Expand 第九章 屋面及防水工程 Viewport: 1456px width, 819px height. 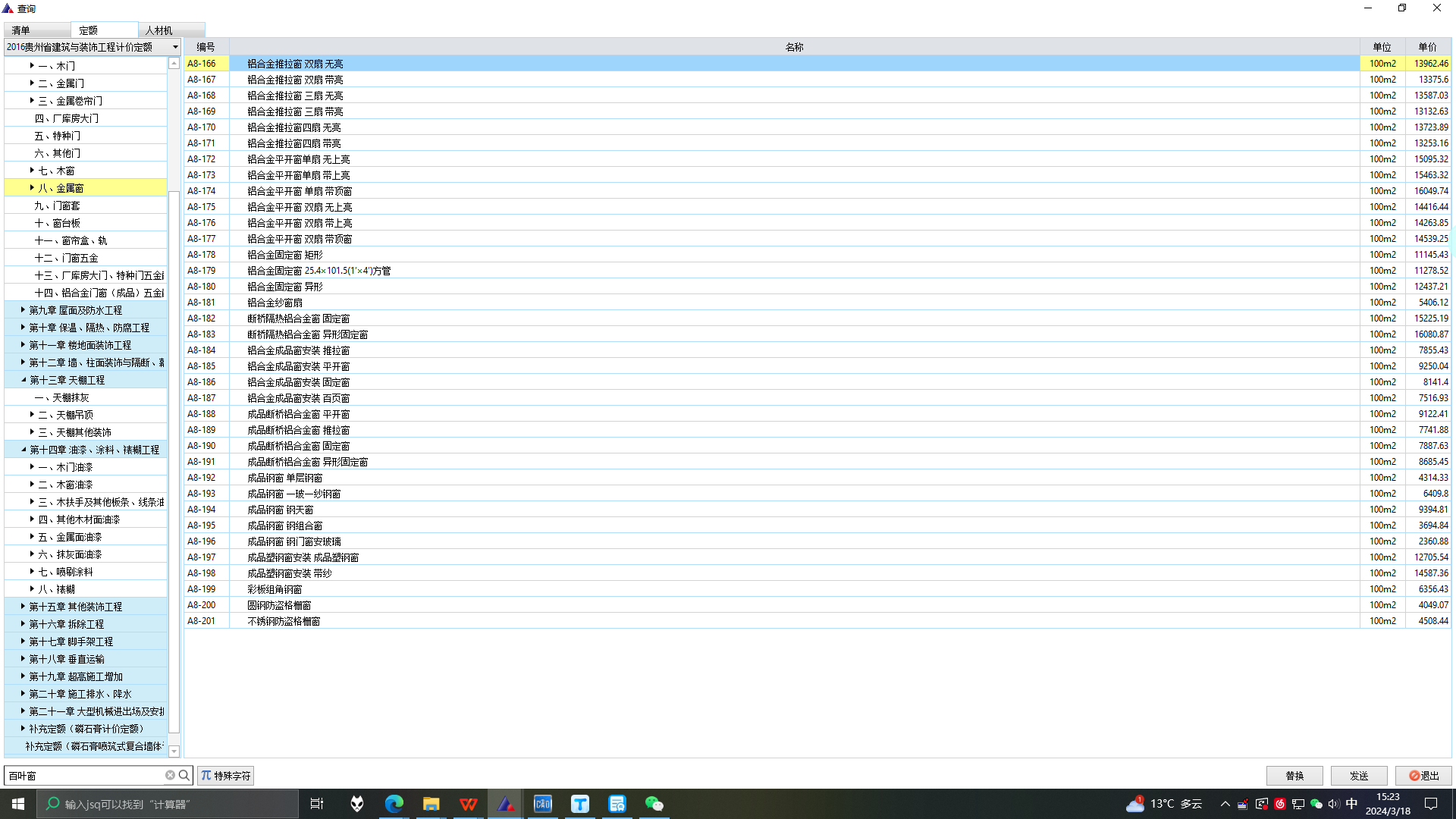tap(23, 310)
